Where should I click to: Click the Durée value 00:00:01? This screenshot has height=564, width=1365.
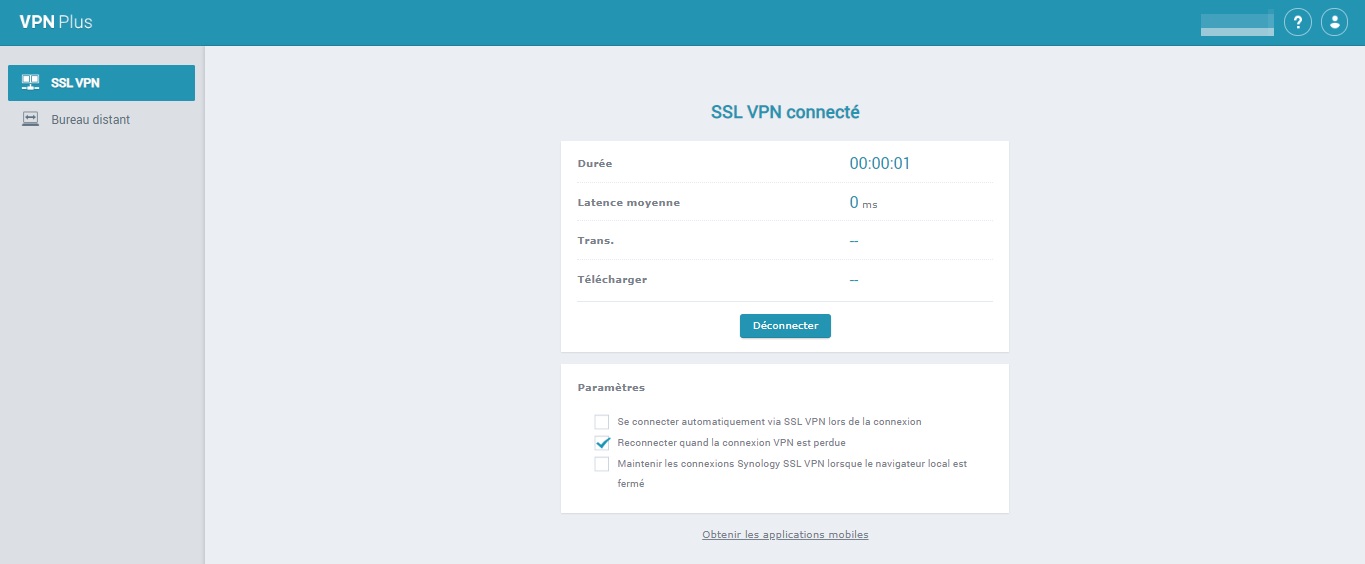click(x=880, y=164)
